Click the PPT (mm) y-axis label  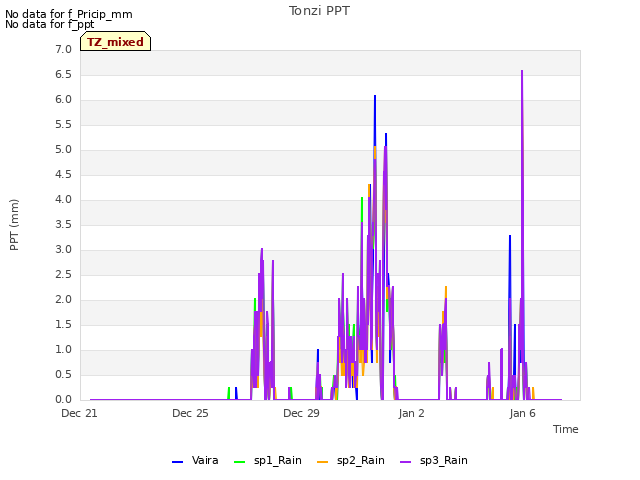14,224
